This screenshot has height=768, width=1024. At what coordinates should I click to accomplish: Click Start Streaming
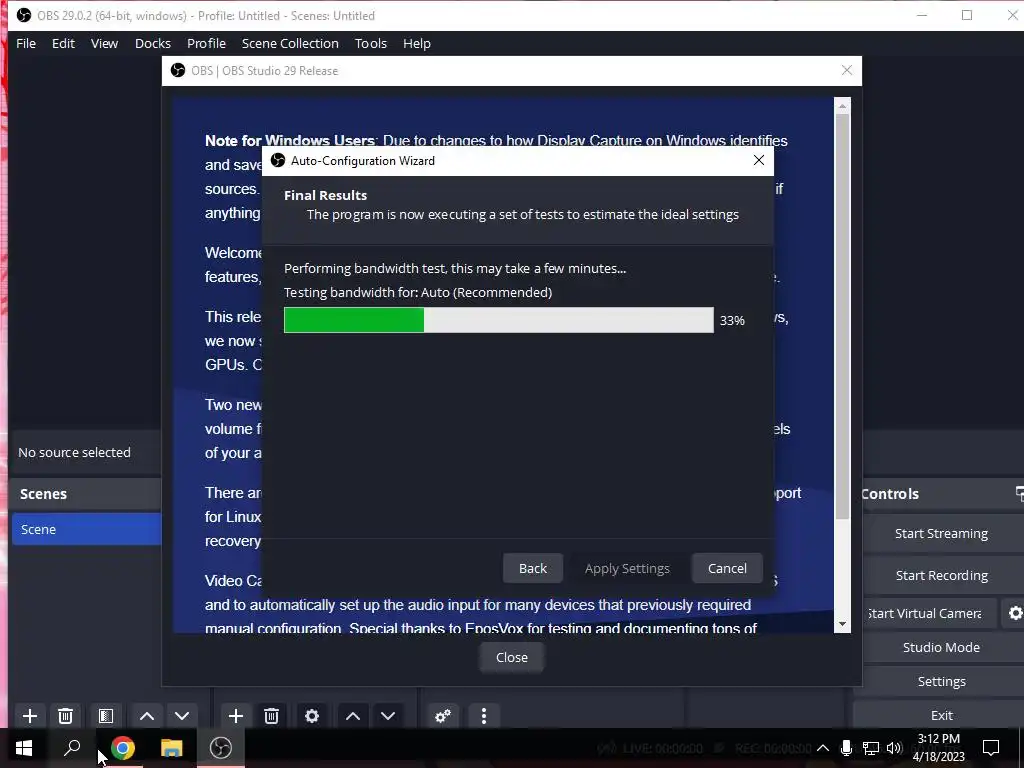click(x=940, y=534)
